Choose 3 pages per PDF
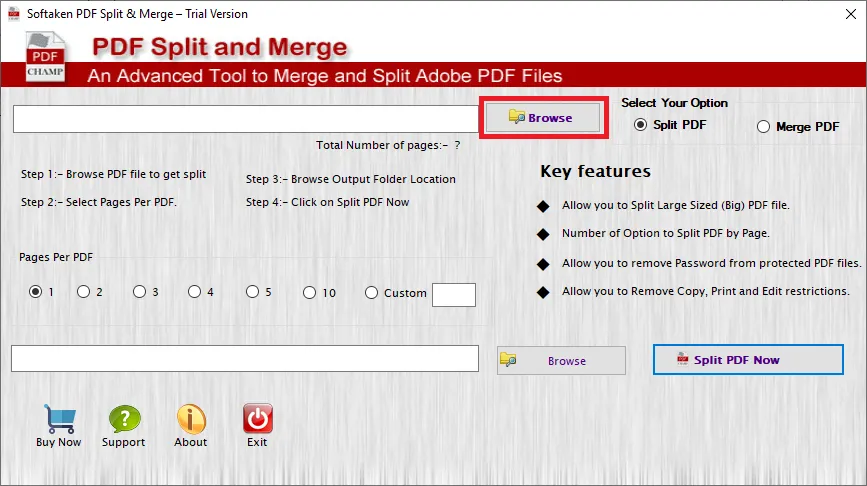 [139, 291]
